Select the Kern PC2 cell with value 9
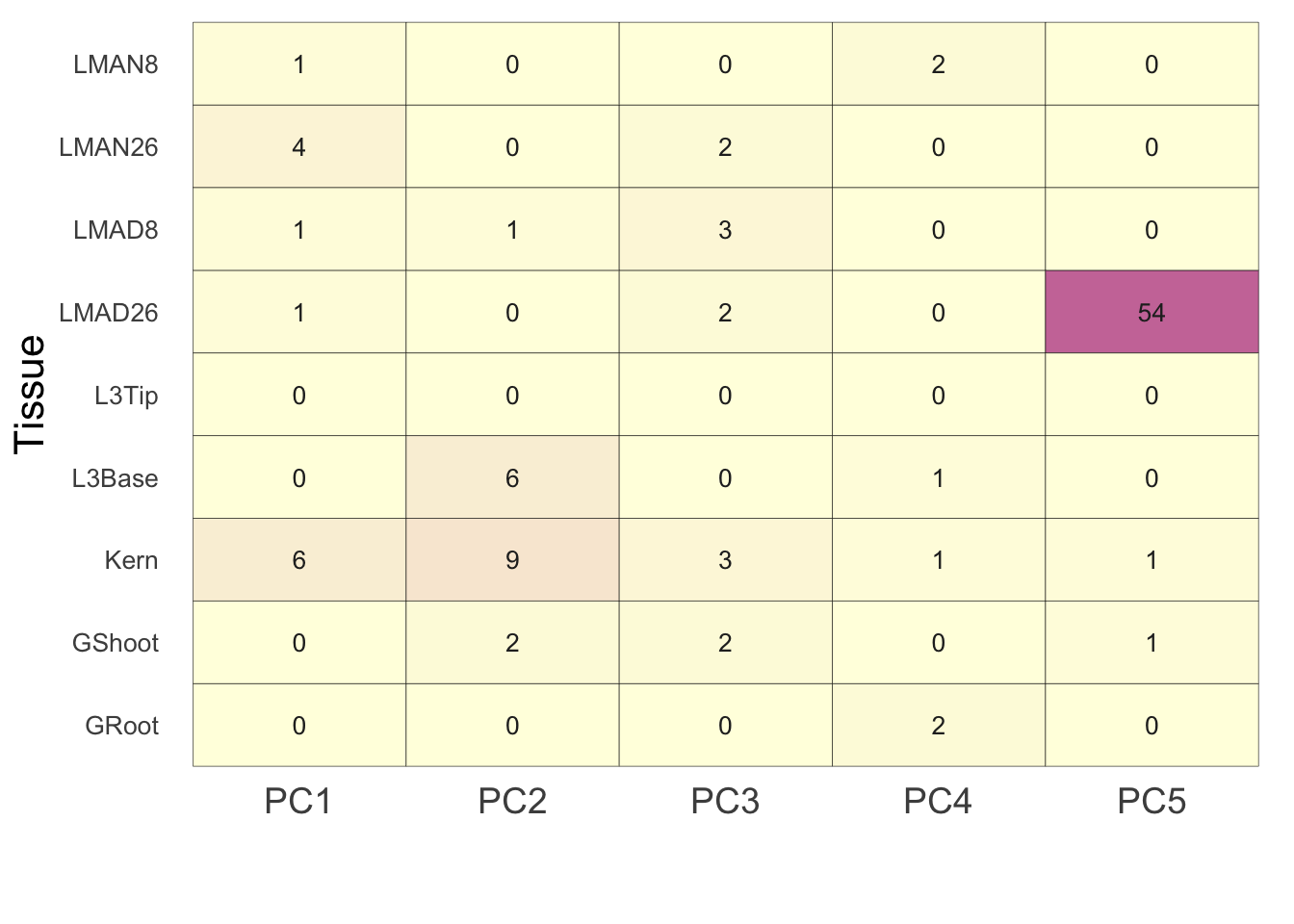Viewport: 1294px width, 924px height. 512,560
